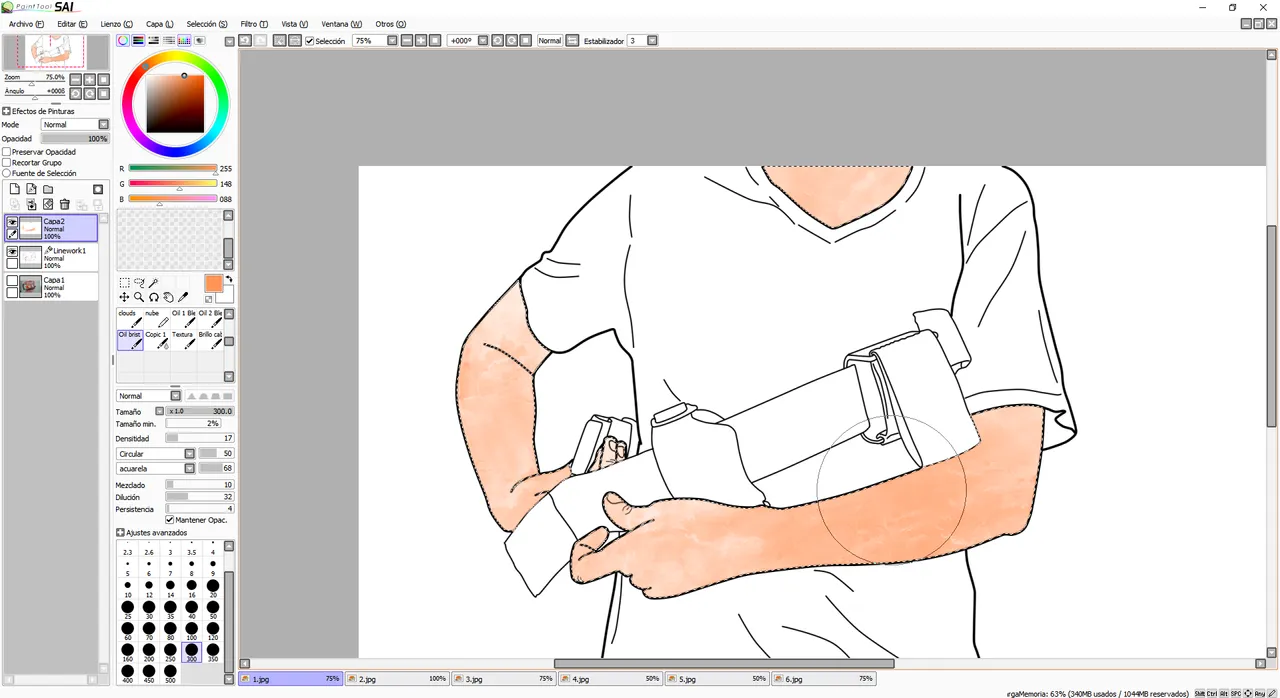
Task: Select the Capa1 layer
Action: 51,287
